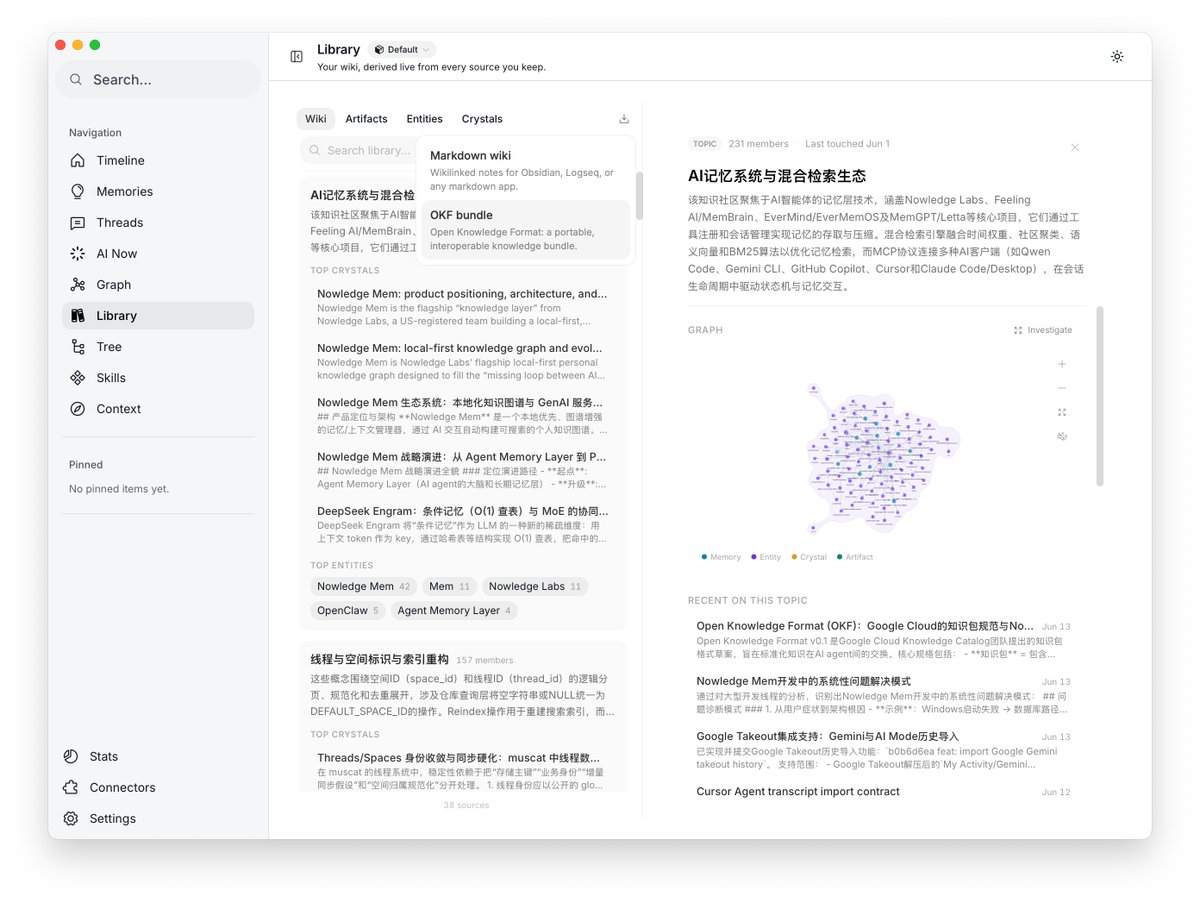Zoom out of the graph with minus
This screenshot has width=1200, height=903.
(x=1062, y=388)
